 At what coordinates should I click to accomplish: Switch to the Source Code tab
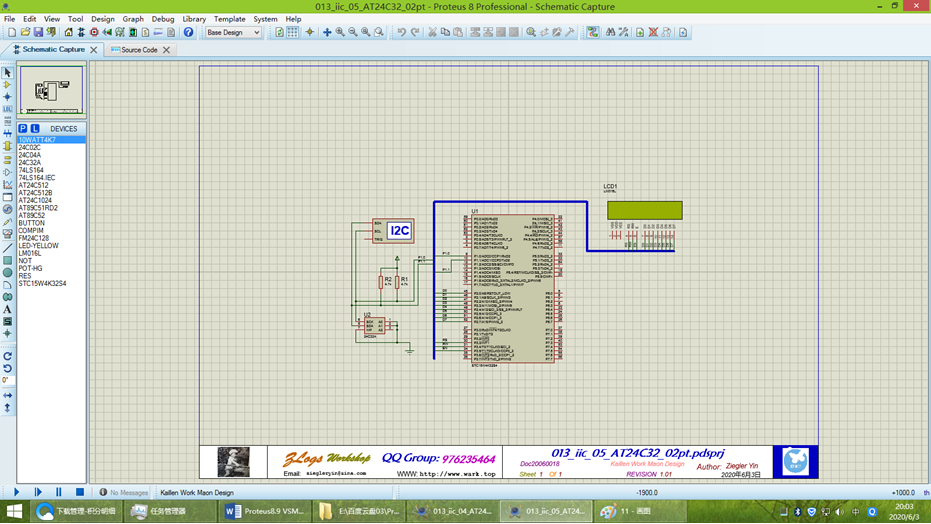140,50
